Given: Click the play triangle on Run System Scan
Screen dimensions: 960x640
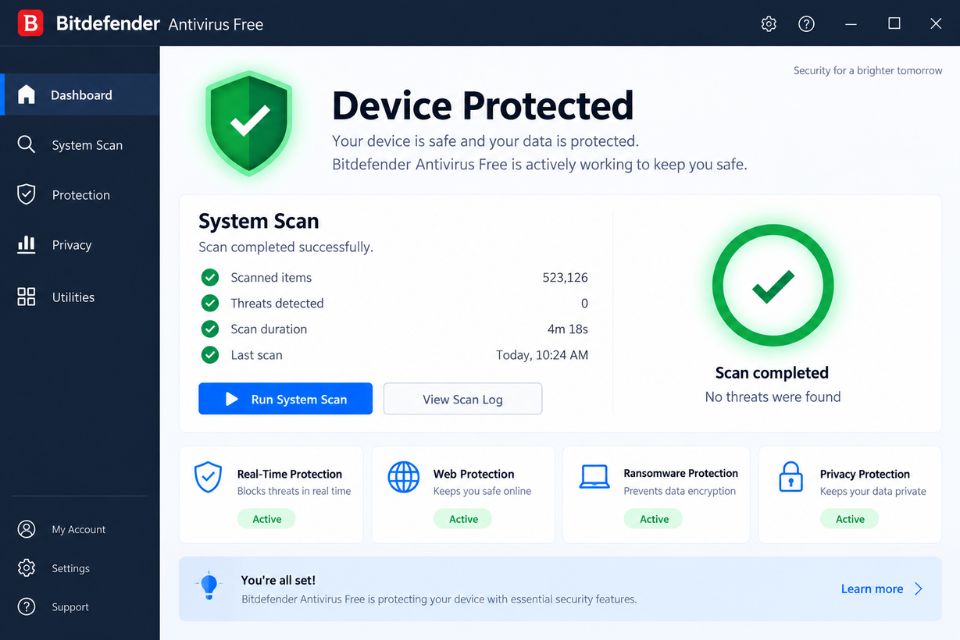Looking at the screenshot, I should click(232, 399).
